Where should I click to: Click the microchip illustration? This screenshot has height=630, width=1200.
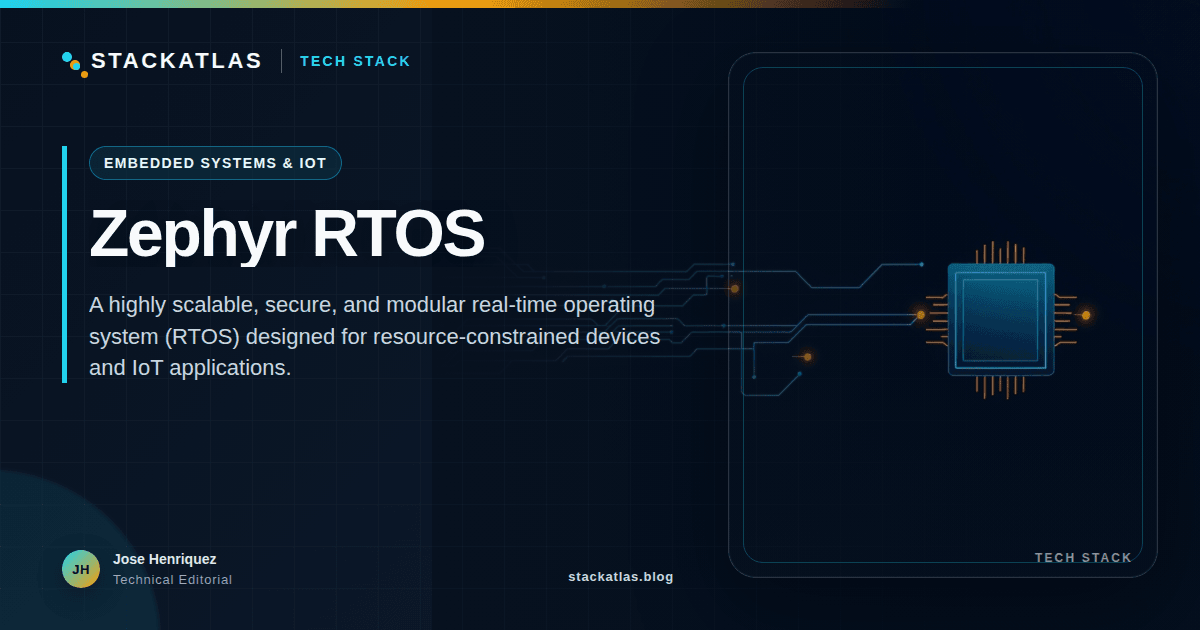[1001, 320]
